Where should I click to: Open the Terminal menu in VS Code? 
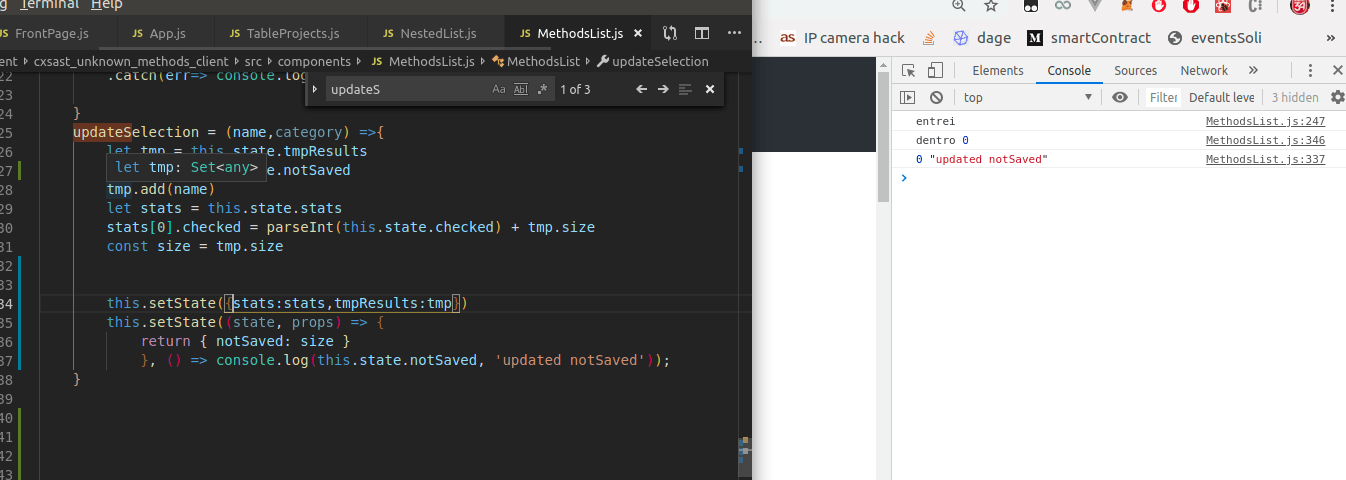tap(50, 5)
